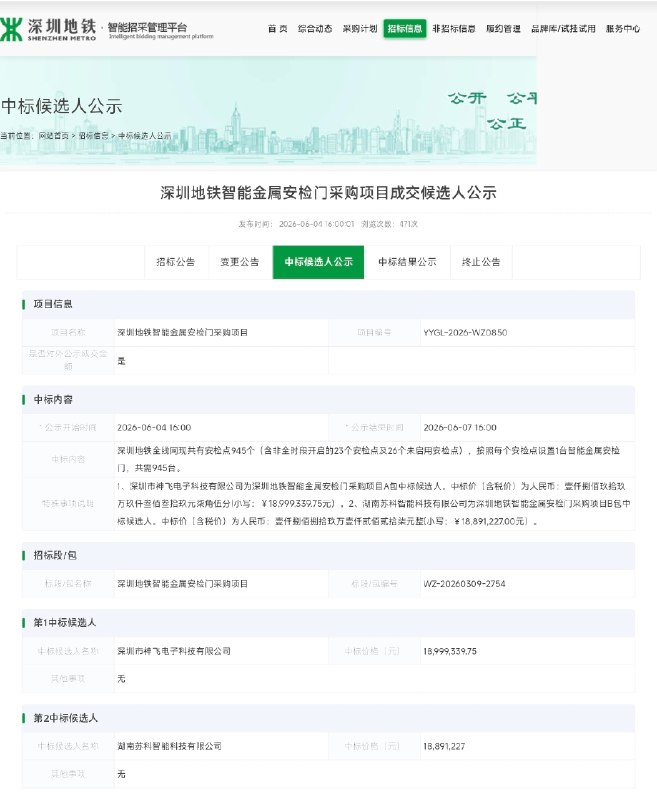Click the page heading 中标候选人公示 in banner
Screen dimensions: 657x800
click(62, 106)
